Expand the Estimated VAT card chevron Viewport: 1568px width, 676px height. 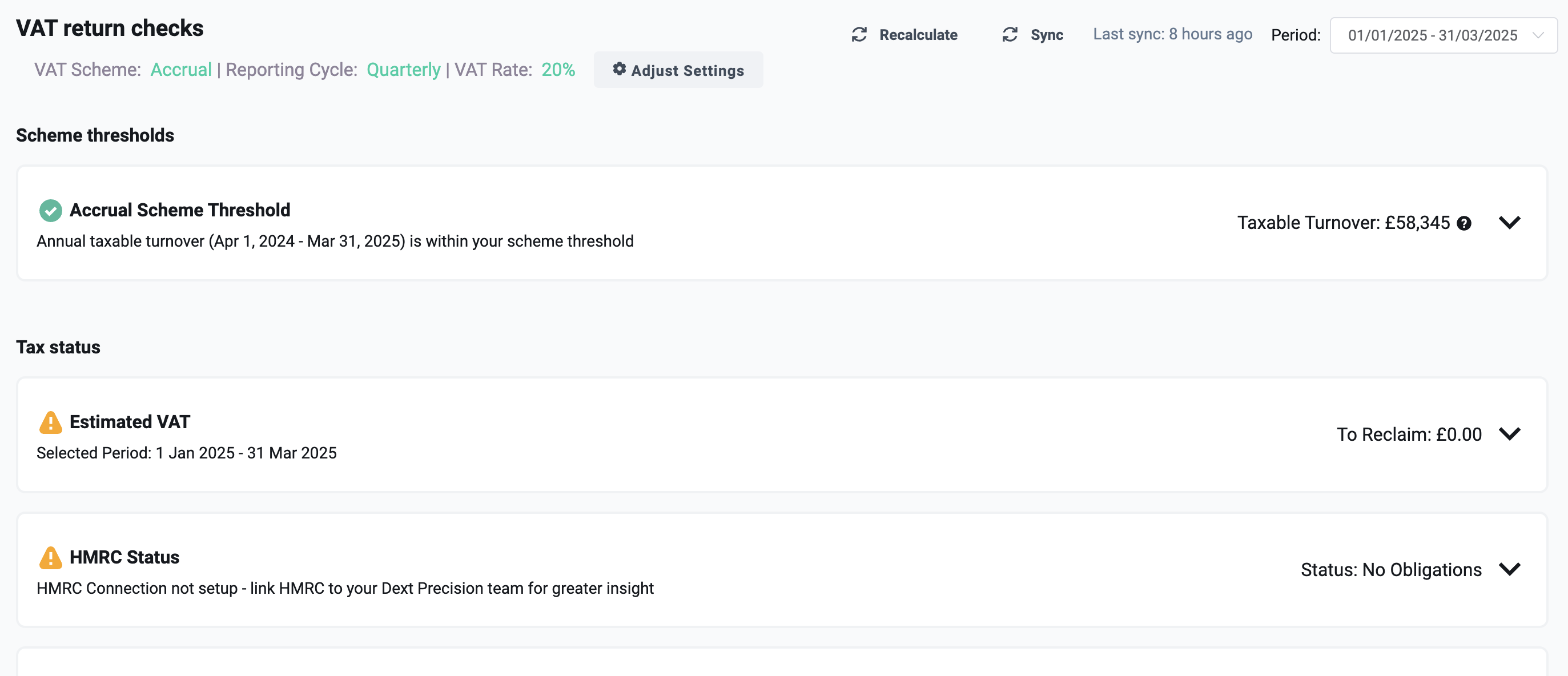coord(1510,433)
